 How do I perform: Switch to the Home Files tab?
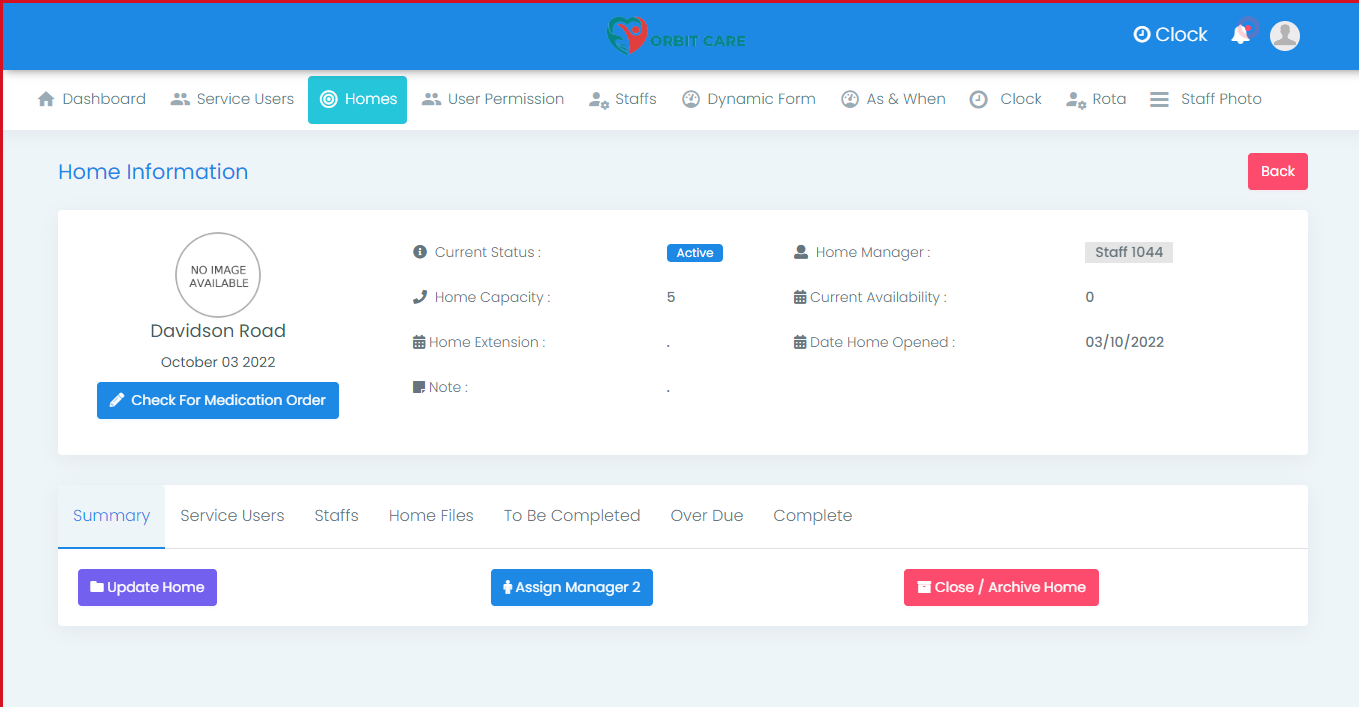(x=431, y=515)
